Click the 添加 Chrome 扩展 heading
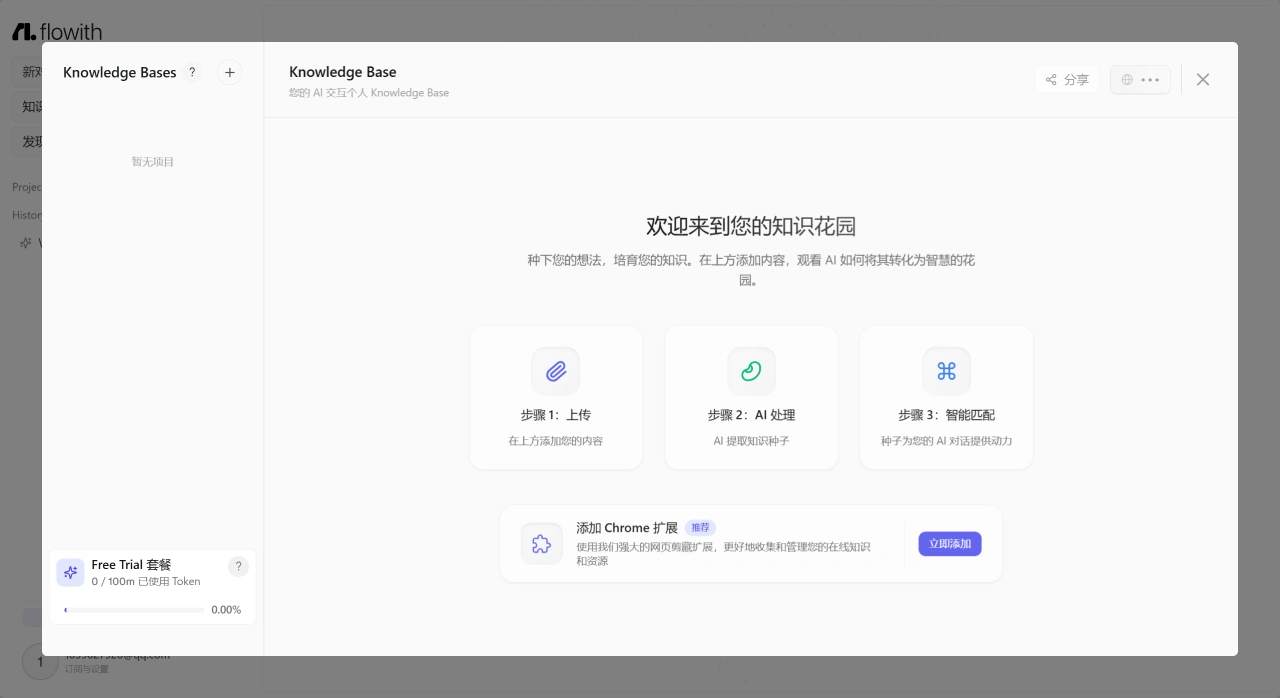 tap(627, 528)
